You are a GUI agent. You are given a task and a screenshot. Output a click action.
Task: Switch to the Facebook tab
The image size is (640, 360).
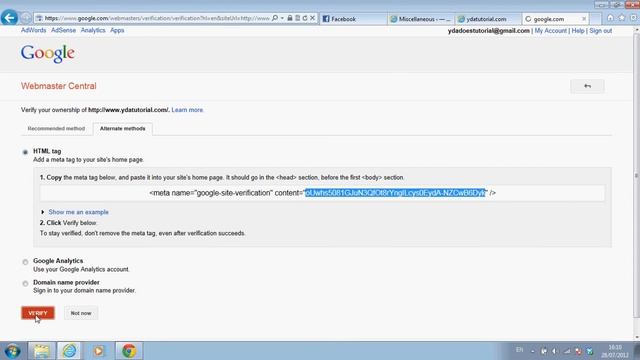[353, 19]
